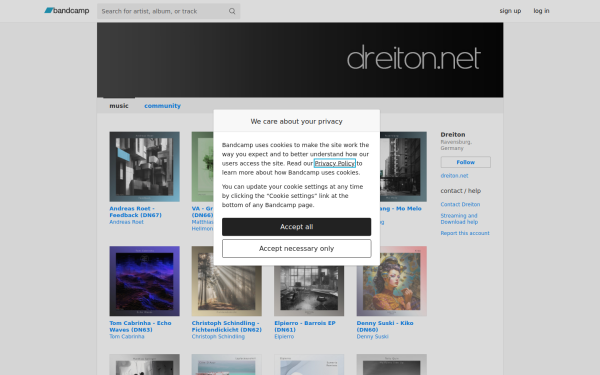Click the search magnifier icon

[232, 11]
